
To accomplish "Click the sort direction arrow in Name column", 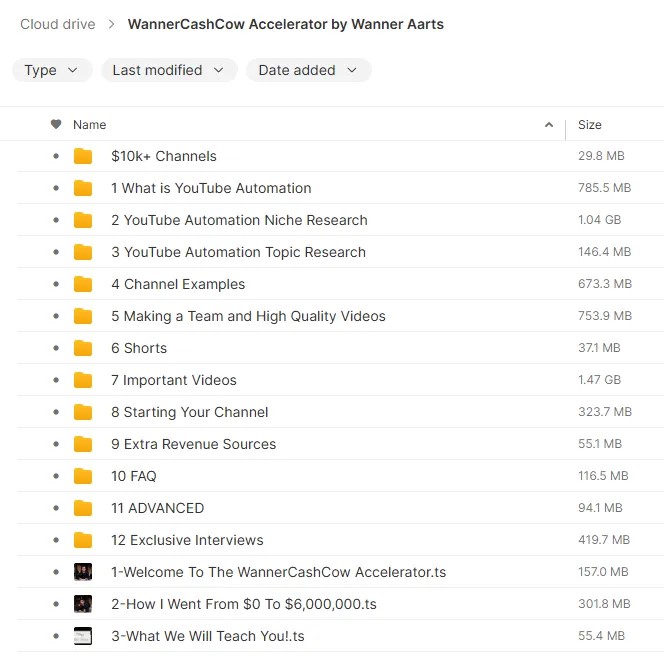I will click(549, 124).
